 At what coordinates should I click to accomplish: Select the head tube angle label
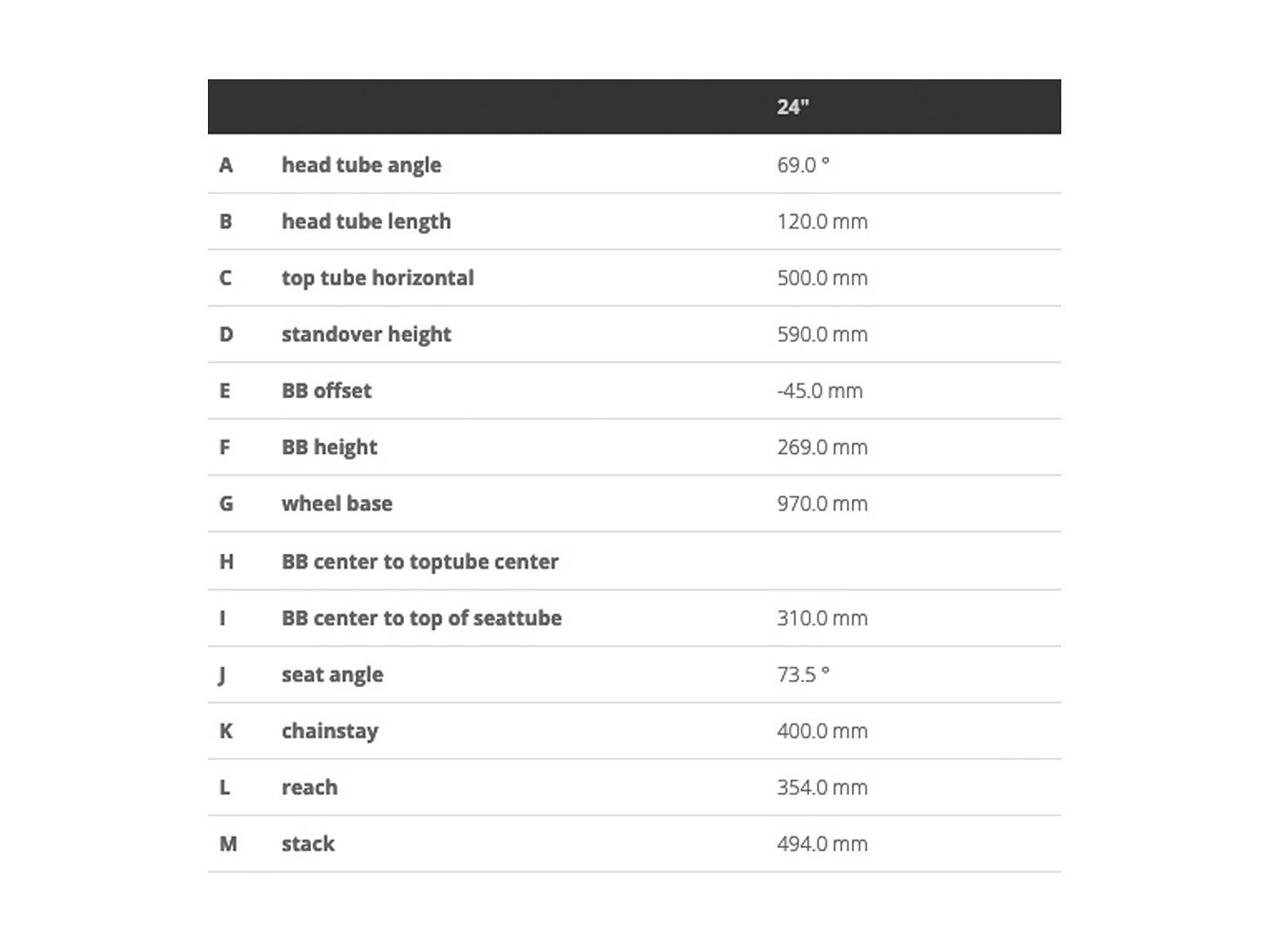(361, 165)
